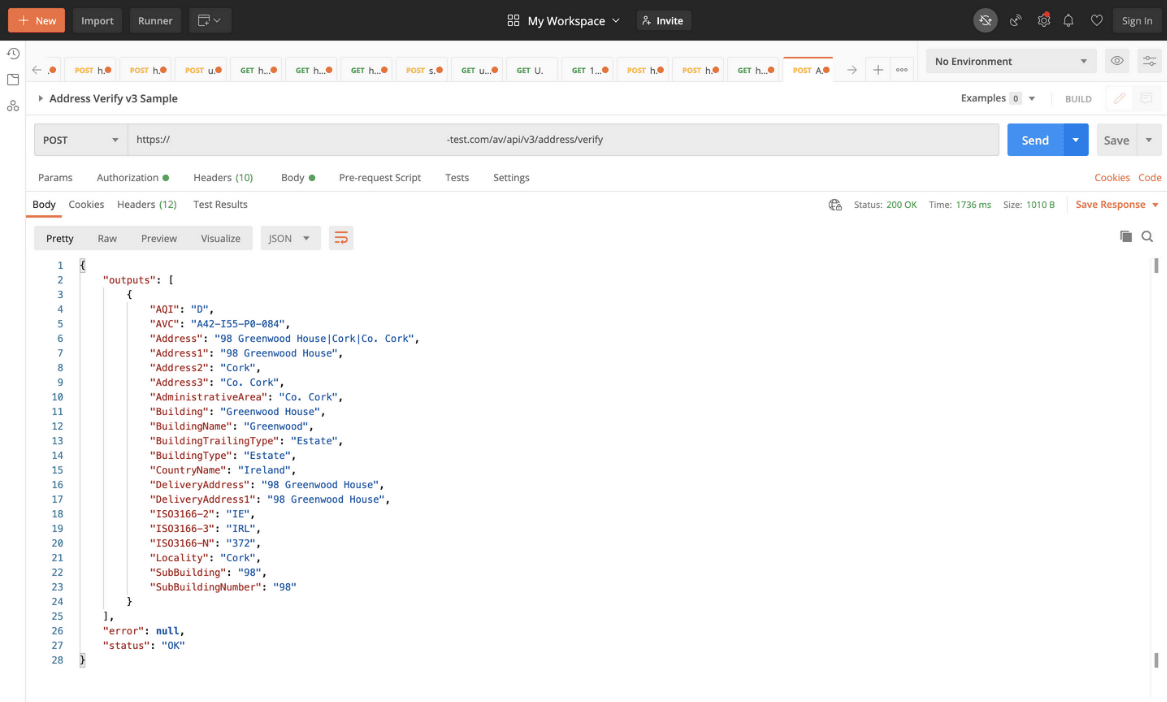Click the offline sync status icon
Image resolution: width=1167 pixels, height=702 pixels.
point(985,21)
